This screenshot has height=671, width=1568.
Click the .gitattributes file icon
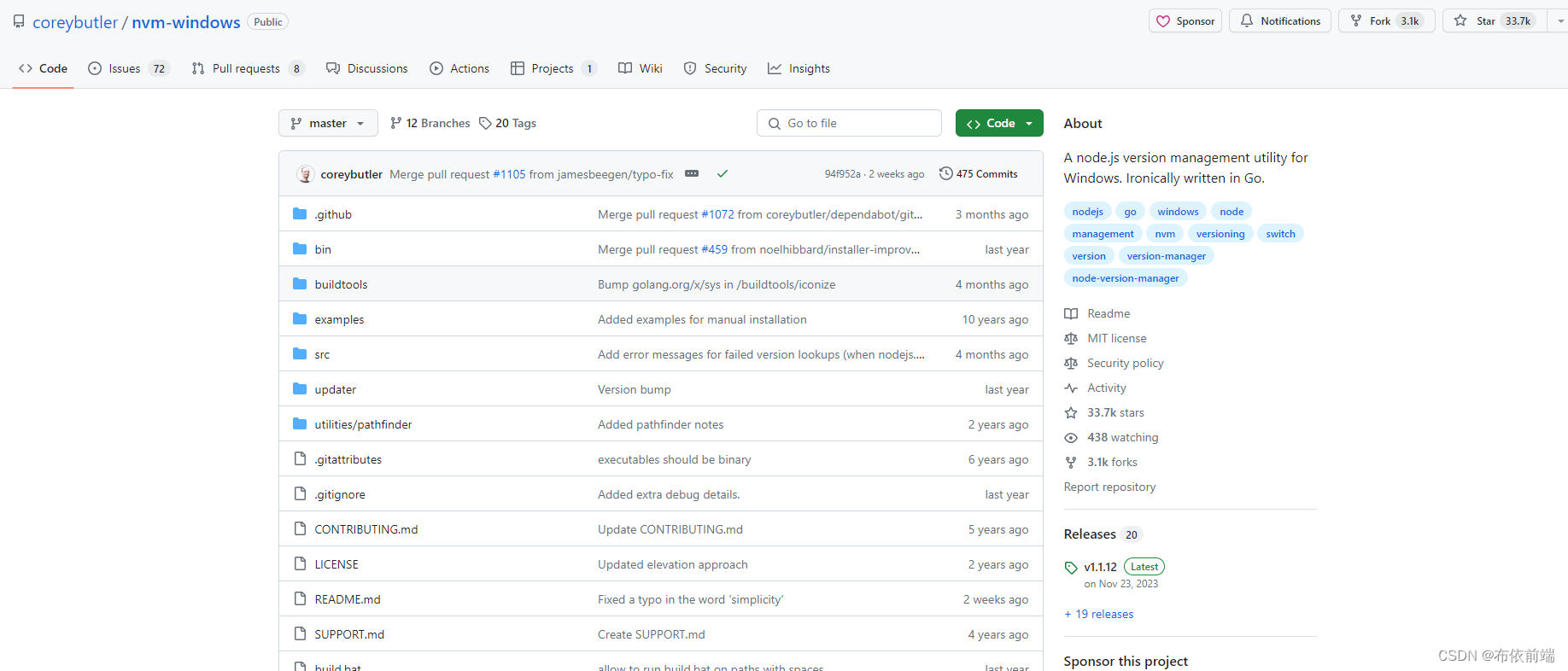click(x=300, y=459)
